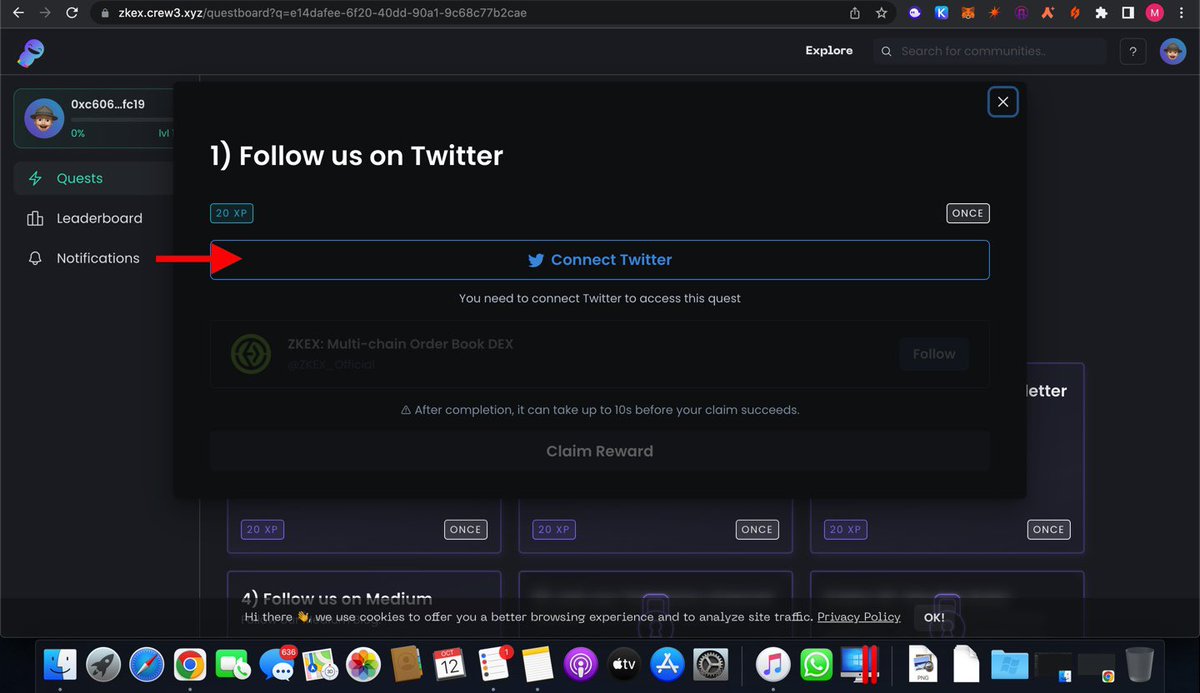Viewport: 1200px width, 693px height.
Task: Click the Claim Reward button
Action: coord(600,451)
